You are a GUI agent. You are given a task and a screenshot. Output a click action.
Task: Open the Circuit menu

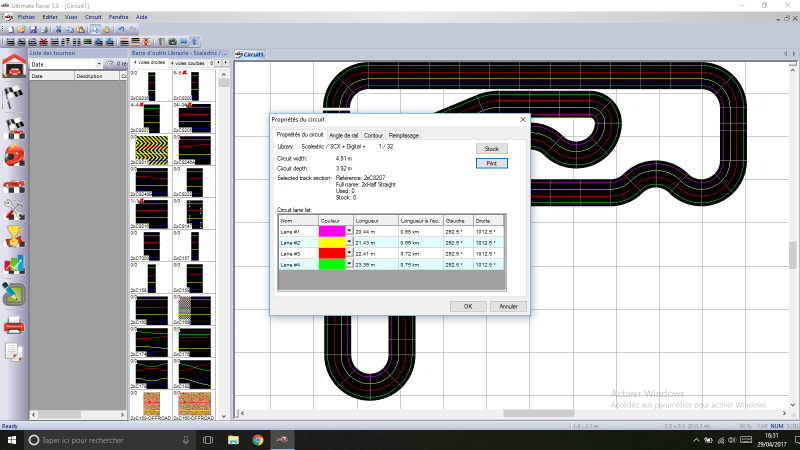click(x=93, y=17)
